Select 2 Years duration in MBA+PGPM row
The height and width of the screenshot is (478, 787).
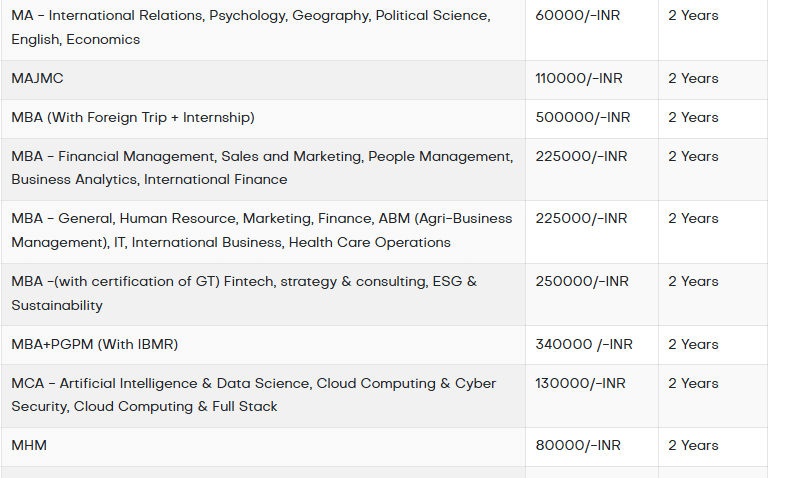click(693, 344)
